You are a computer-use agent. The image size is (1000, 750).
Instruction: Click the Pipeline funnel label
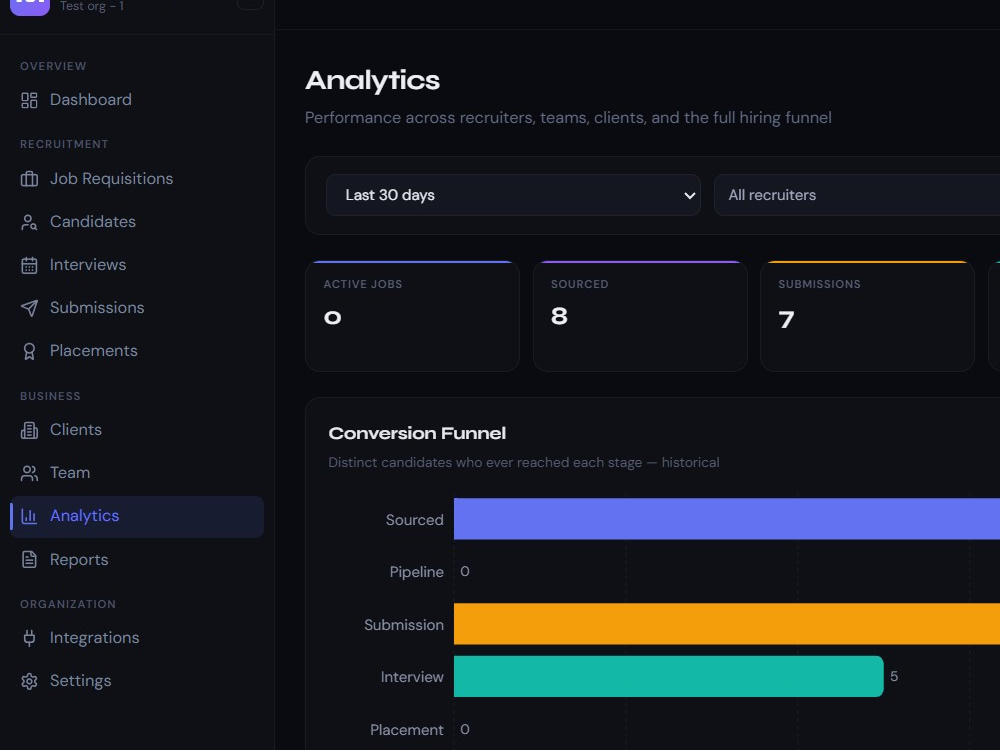416,572
